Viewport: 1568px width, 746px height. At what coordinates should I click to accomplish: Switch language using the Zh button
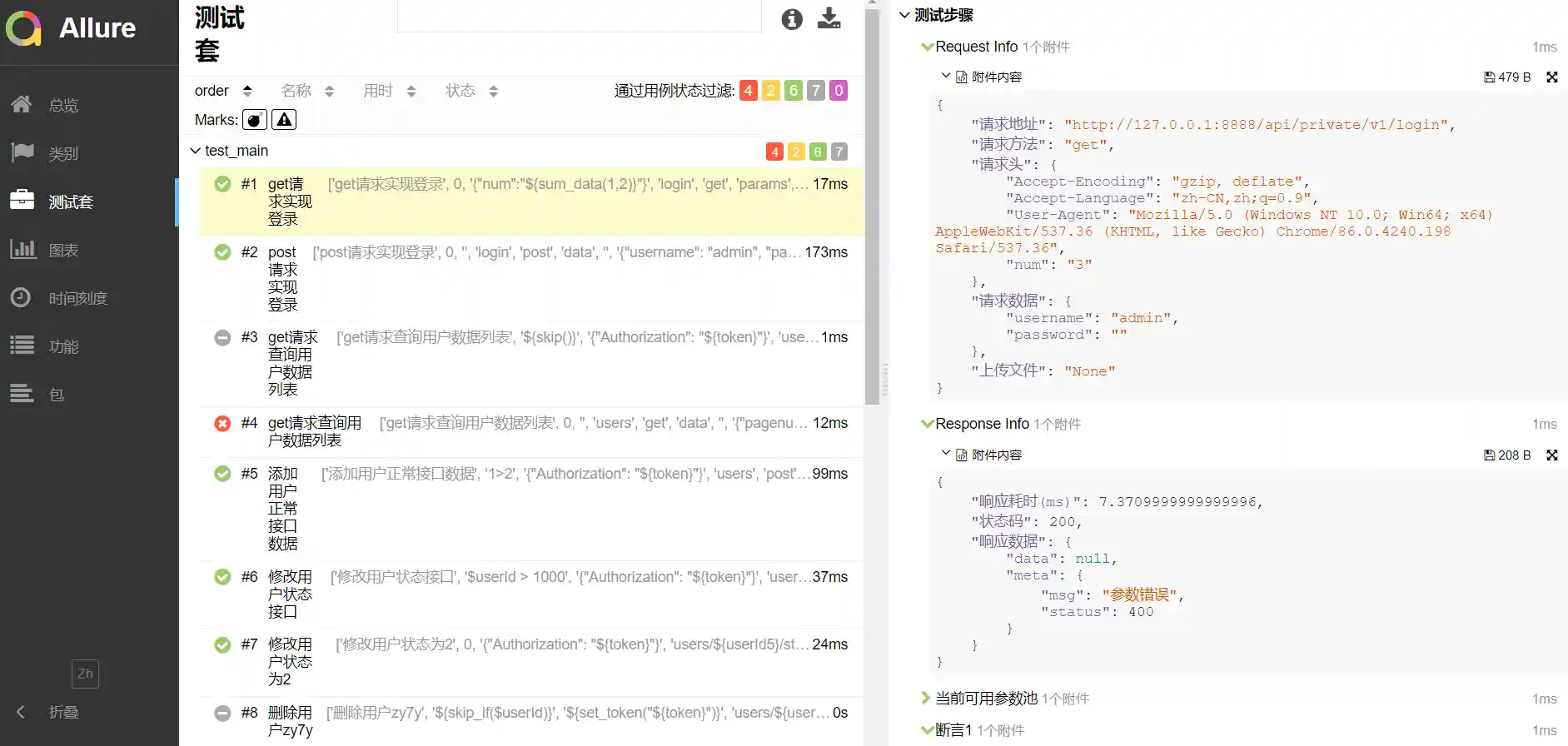[85, 674]
